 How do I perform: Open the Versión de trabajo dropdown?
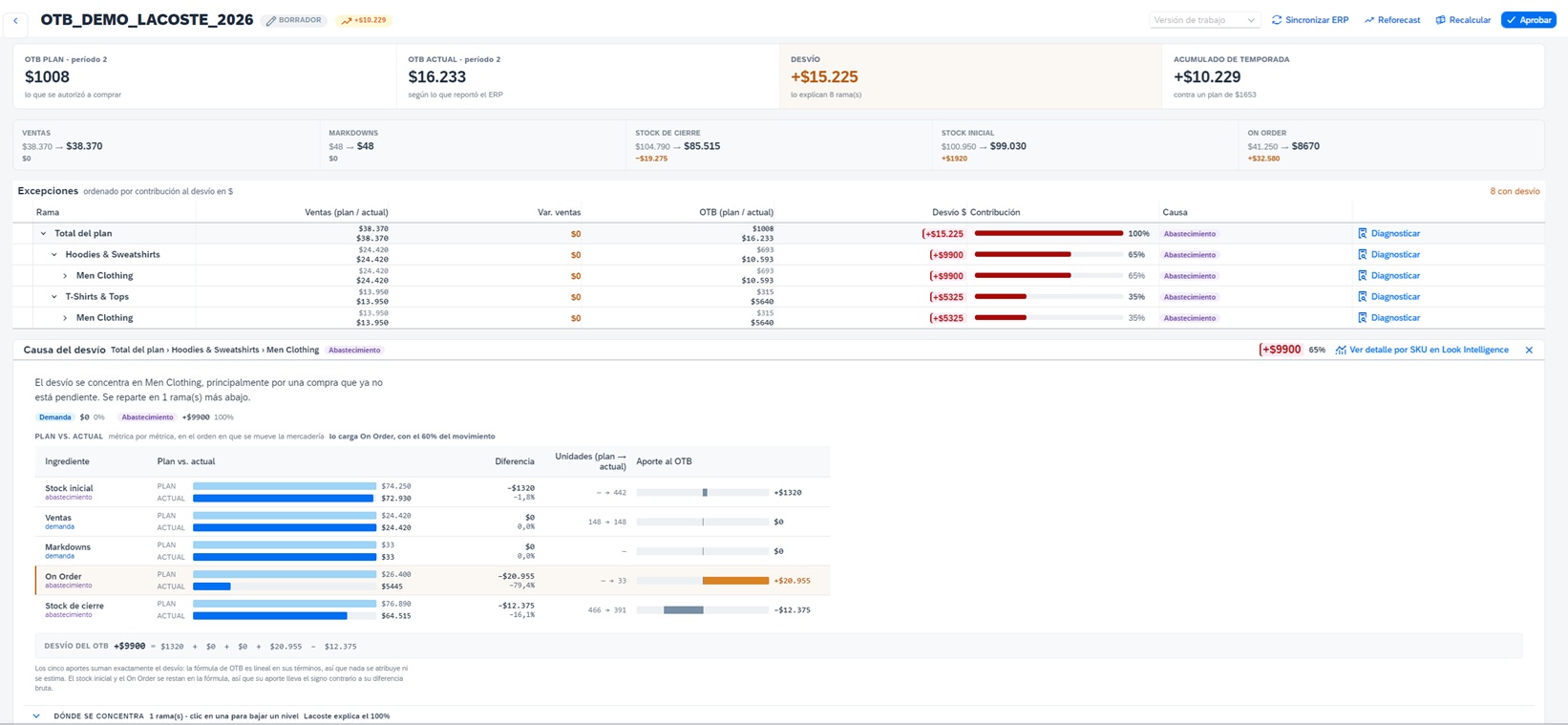point(1204,20)
